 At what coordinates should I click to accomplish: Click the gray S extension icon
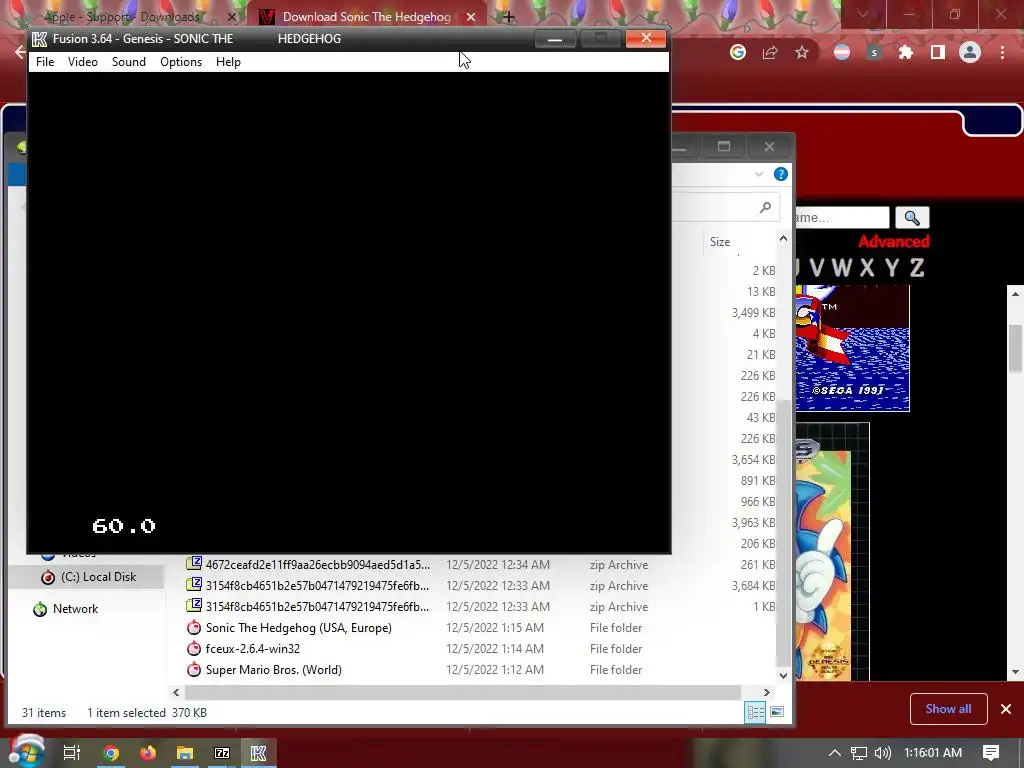click(x=874, y=53)
